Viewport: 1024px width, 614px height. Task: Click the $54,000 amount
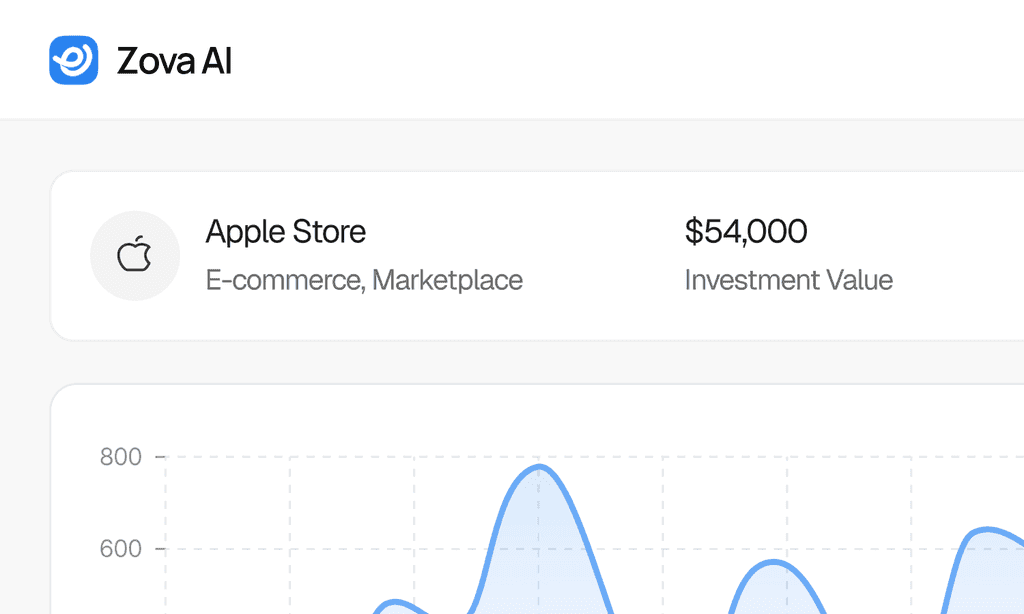click(x=746, y=231)
